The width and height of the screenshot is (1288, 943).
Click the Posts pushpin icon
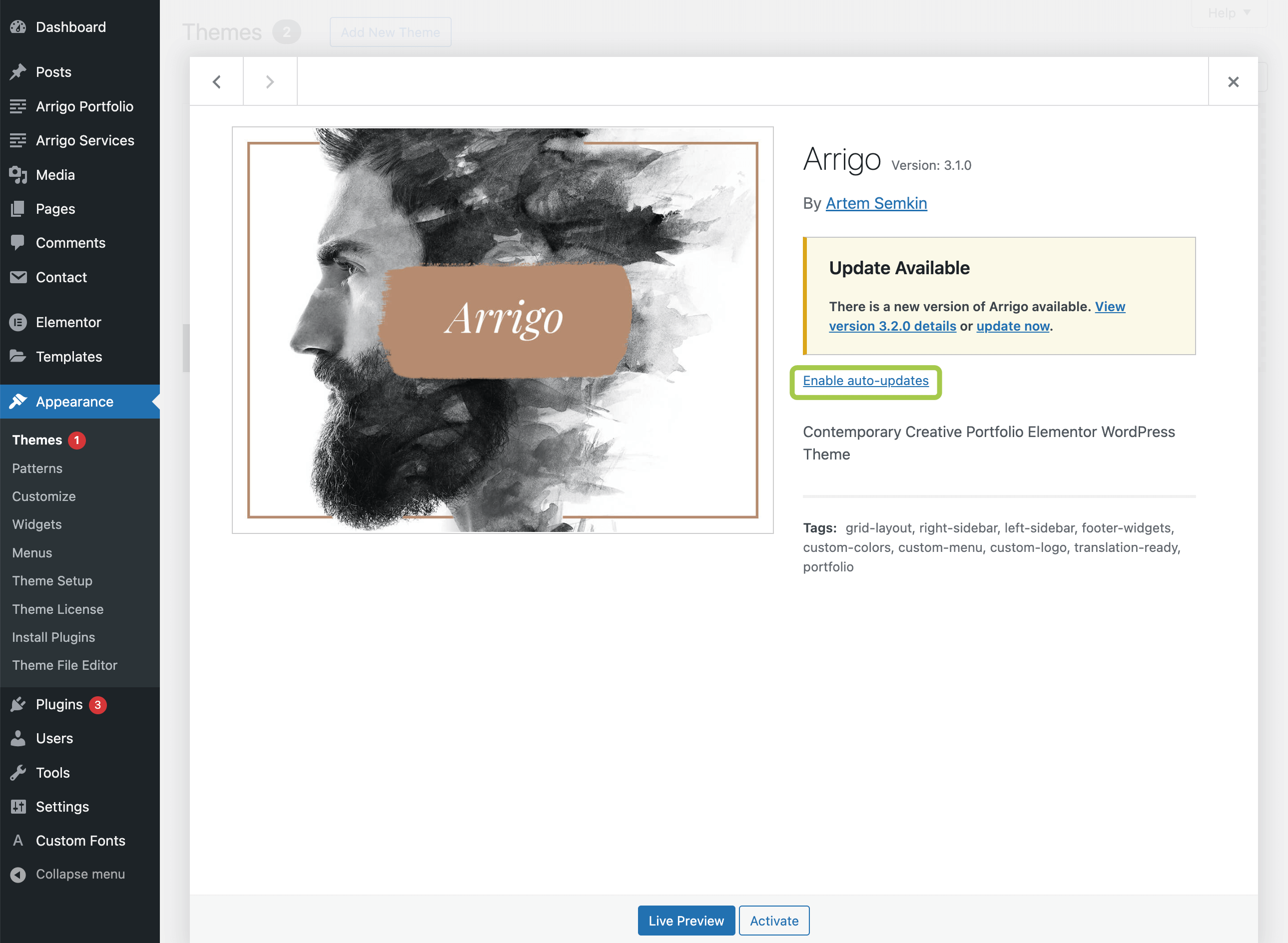point(18,72)
